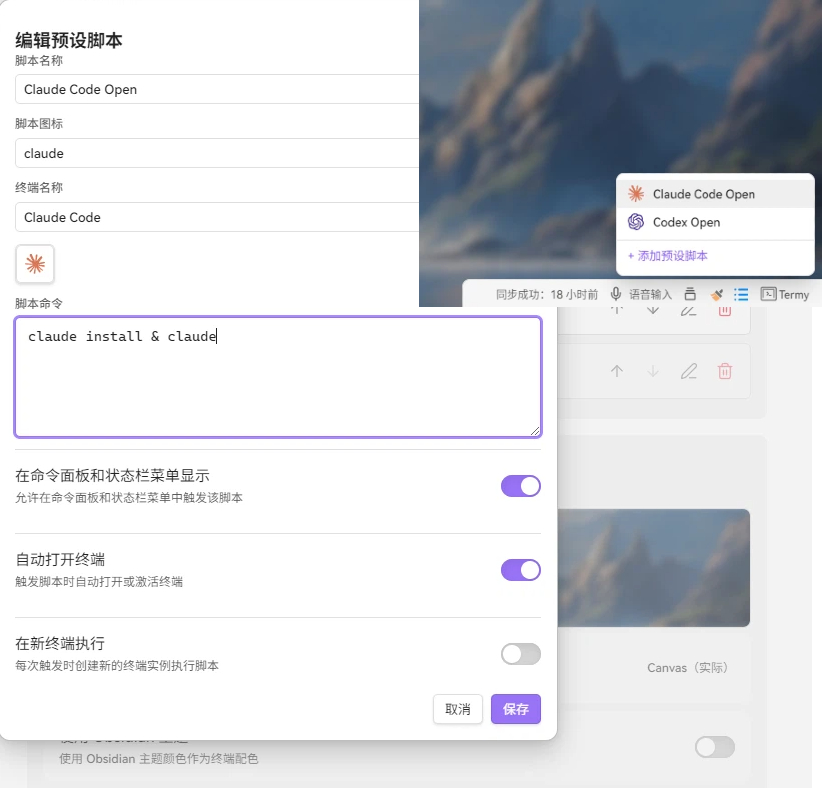This screenshot has width=822, height=798.
Task: Click the down arrow on the last script row
Action: (653, 371)
